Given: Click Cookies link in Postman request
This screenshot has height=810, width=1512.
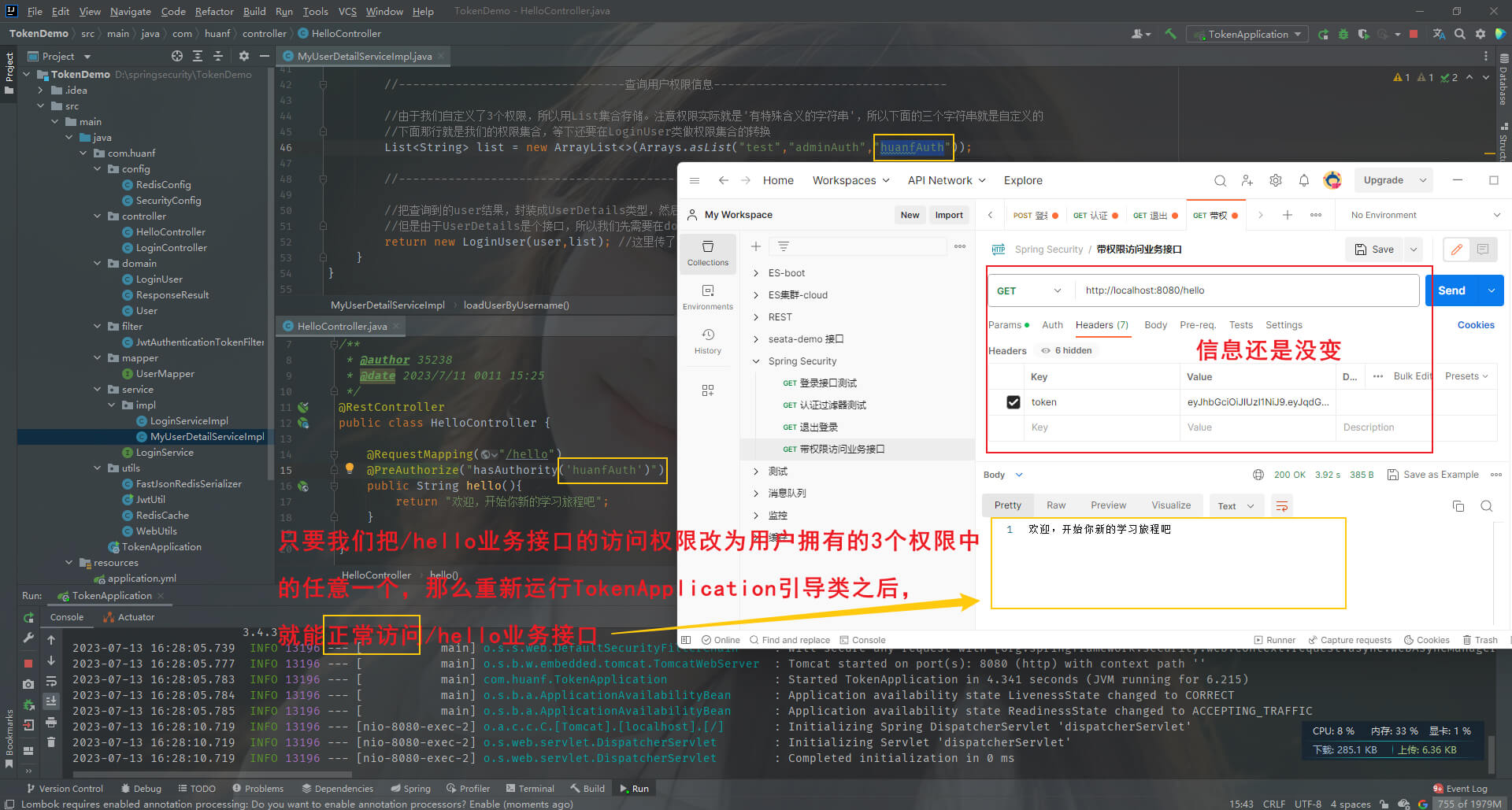Looking at the screenshot, I should [x=1476, y=325].
